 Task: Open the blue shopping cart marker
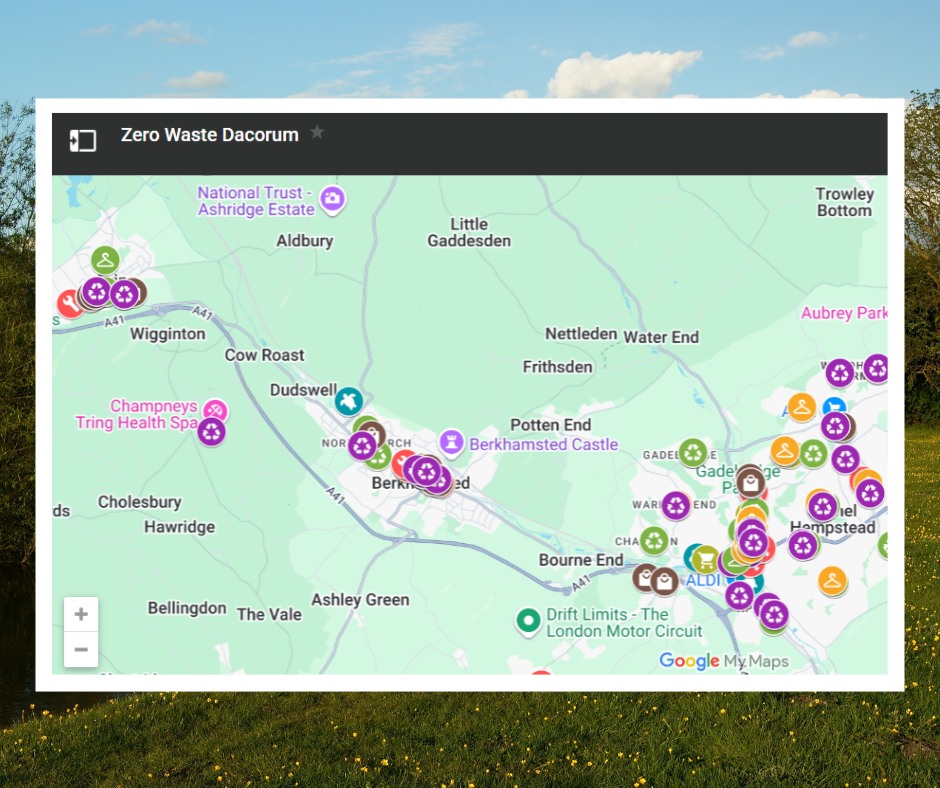(834, 406)
